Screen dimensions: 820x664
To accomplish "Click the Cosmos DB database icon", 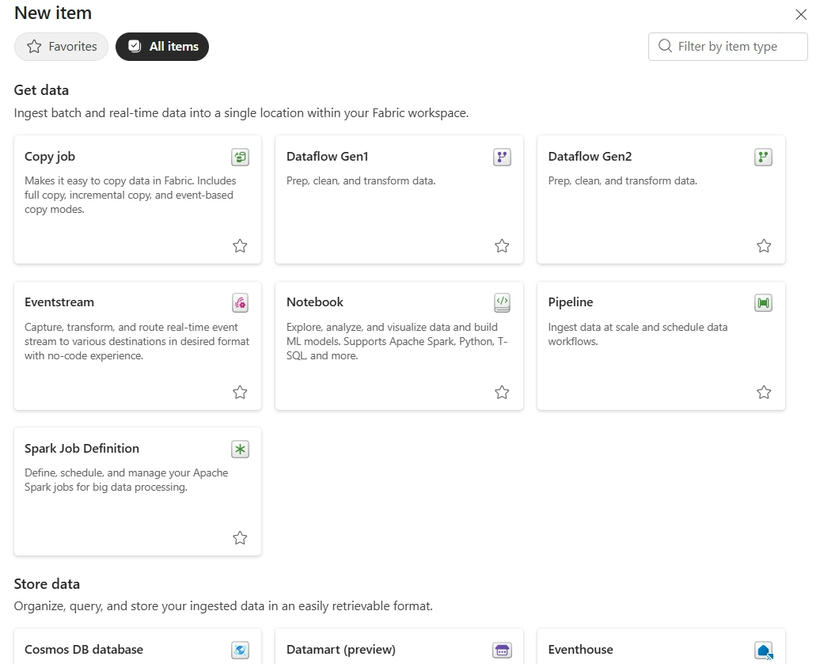I will point(240,650).
